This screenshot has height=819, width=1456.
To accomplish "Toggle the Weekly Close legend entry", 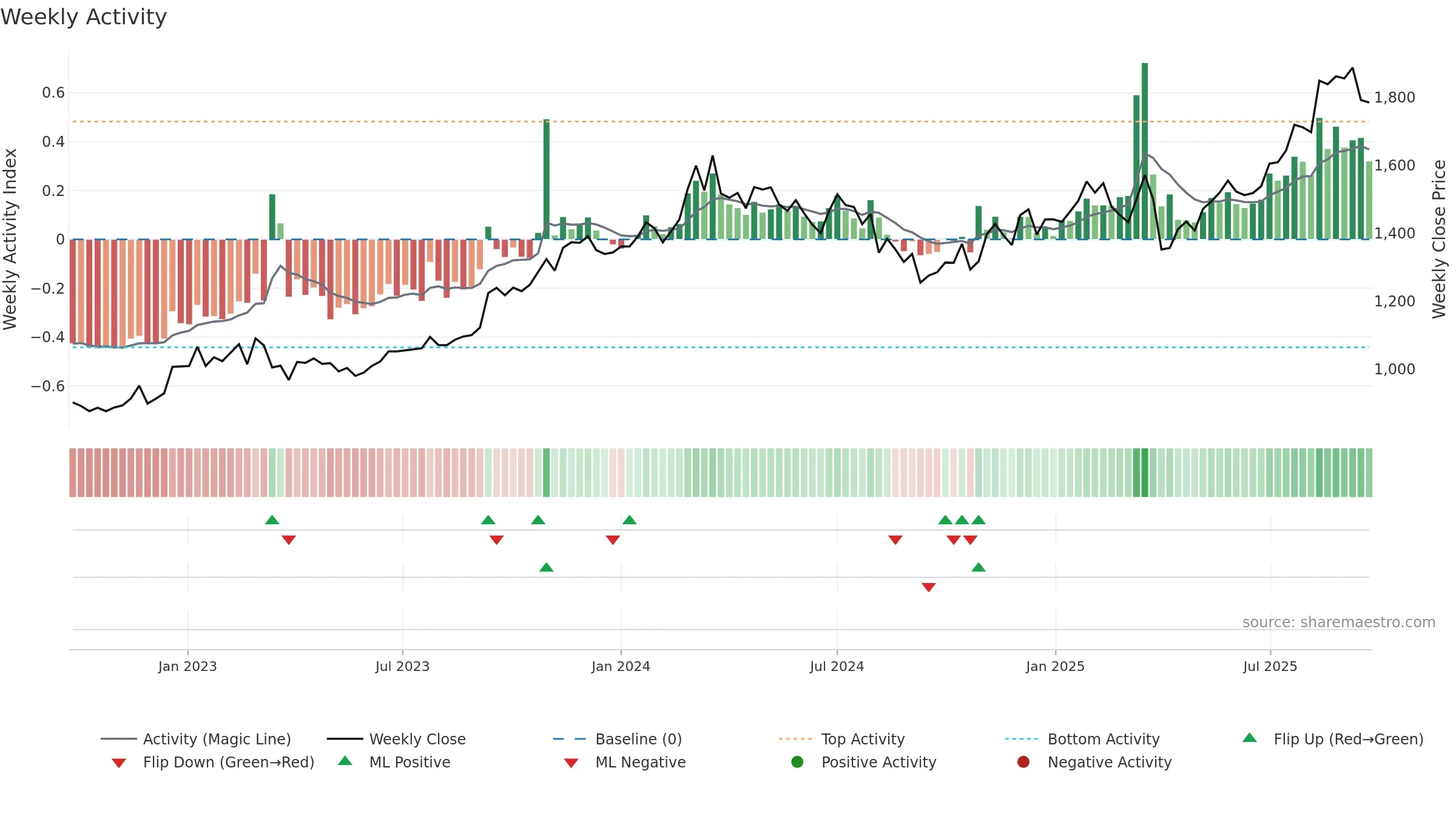I will pos(396,739).
